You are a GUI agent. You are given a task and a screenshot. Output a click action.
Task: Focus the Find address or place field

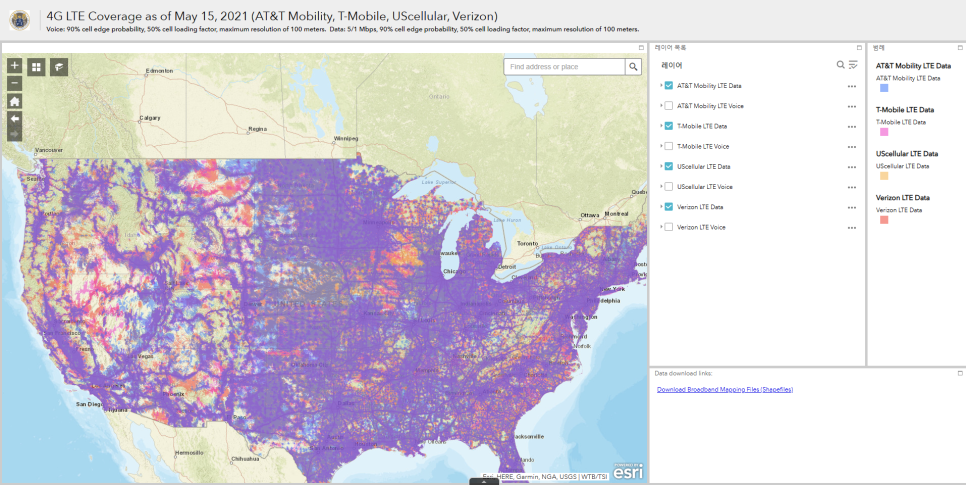564,67
